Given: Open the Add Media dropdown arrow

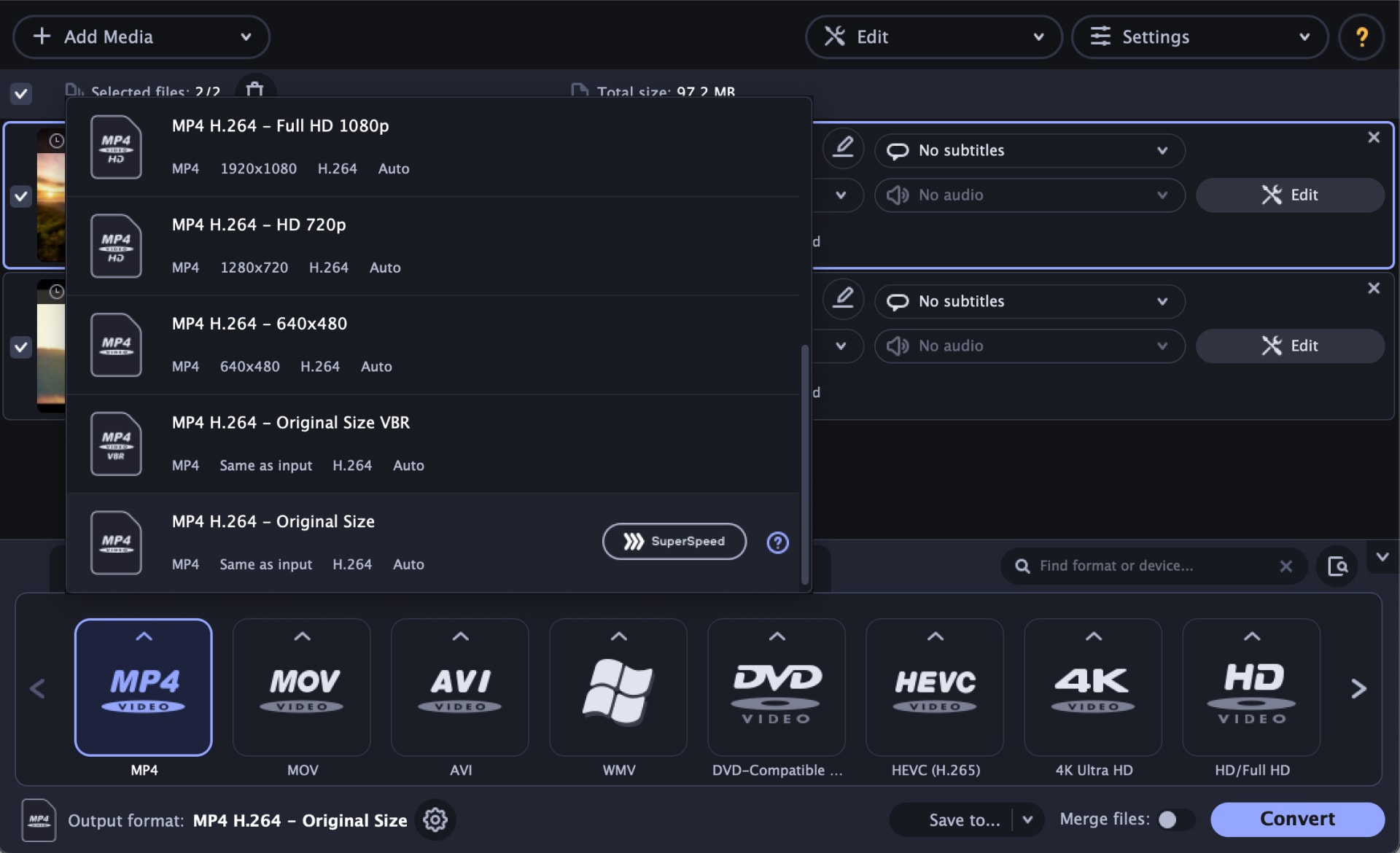Looking at the screenshot, I should click(245, 36).
